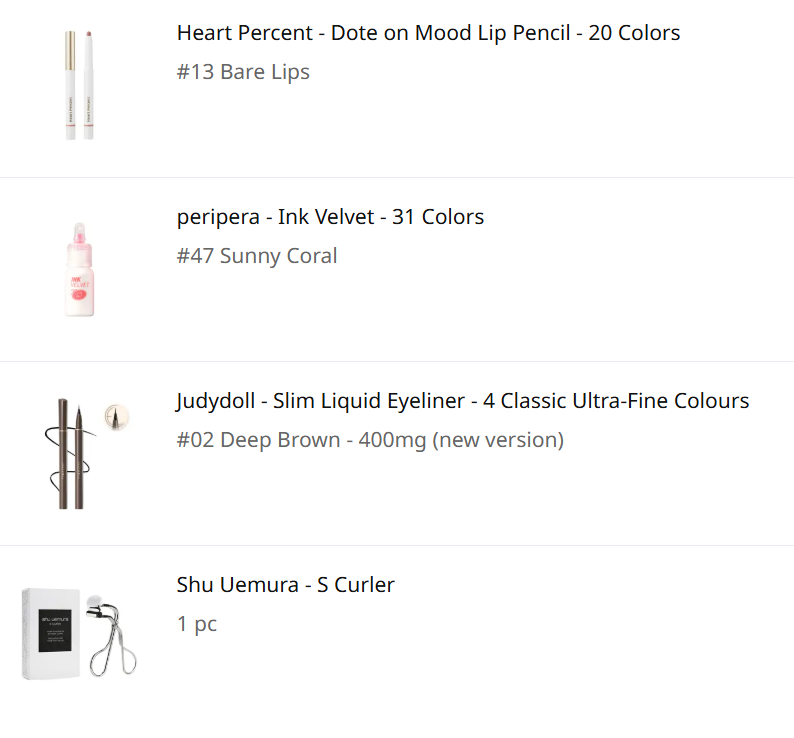Click the 1 pc quantity label

(x=197, y=624)
